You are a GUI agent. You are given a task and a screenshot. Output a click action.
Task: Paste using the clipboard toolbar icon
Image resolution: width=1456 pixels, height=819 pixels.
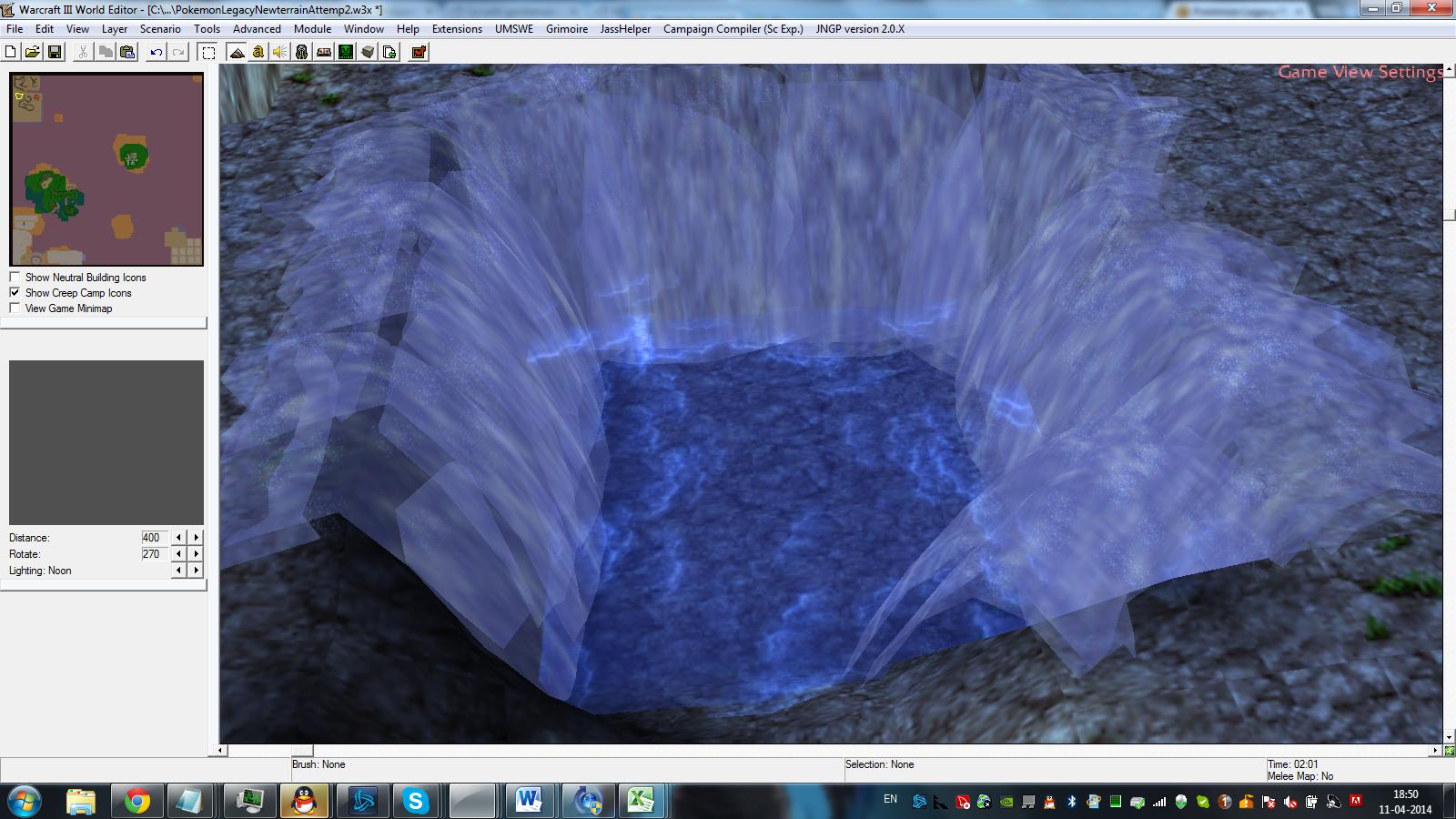127,53
